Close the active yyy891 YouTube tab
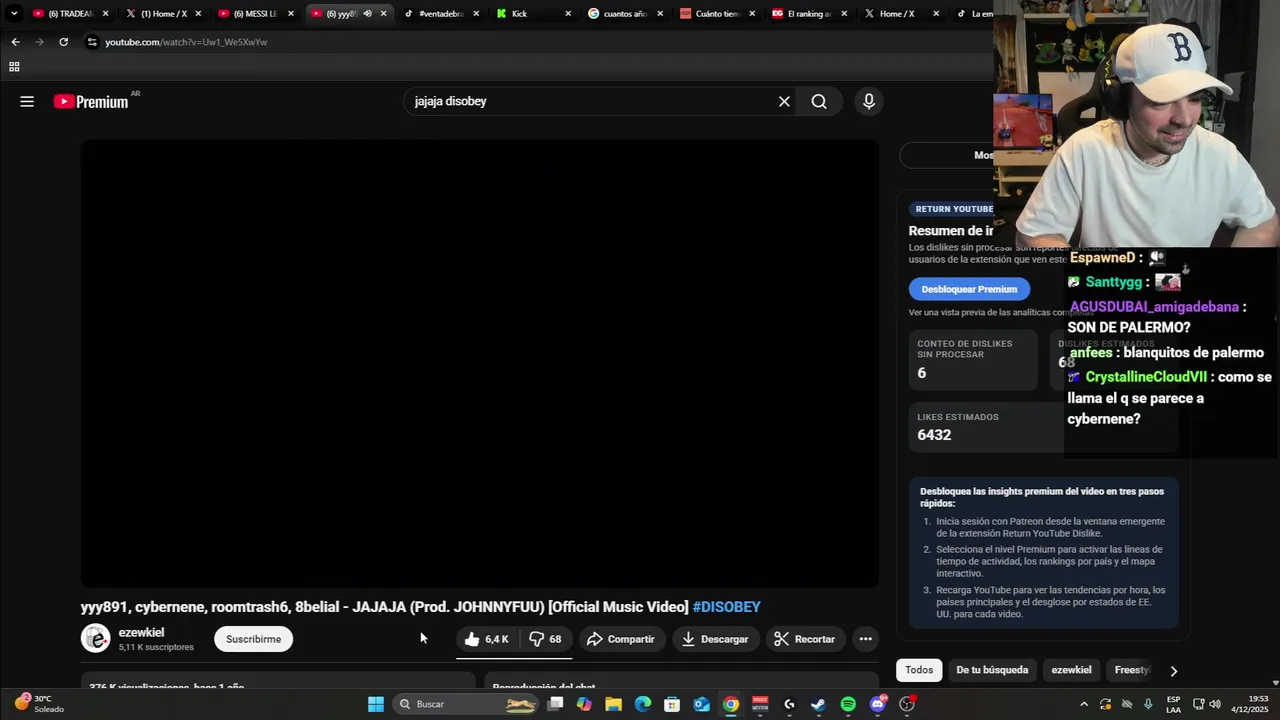The height and width of the screenshot is (720, 1280). point(383,14)
